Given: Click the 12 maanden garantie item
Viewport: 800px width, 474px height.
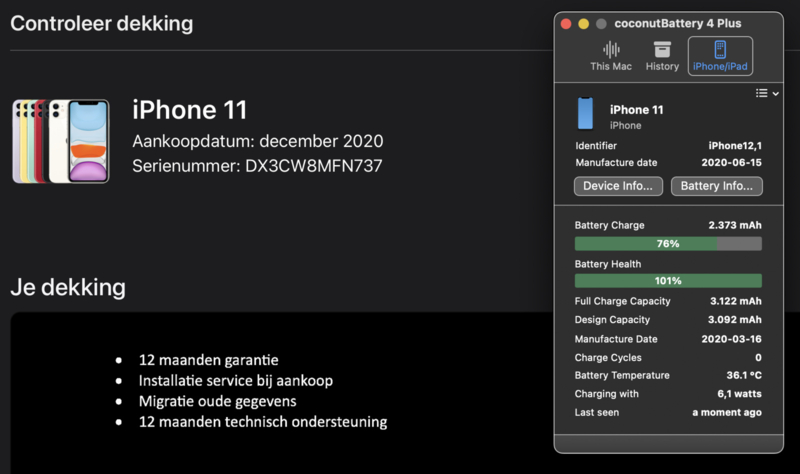Looking at the screenshot, I should pyautogui.click(x=209, y=360).
